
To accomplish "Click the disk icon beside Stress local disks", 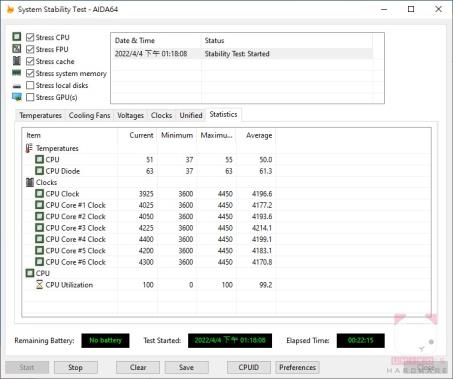I will click(17, 86).
